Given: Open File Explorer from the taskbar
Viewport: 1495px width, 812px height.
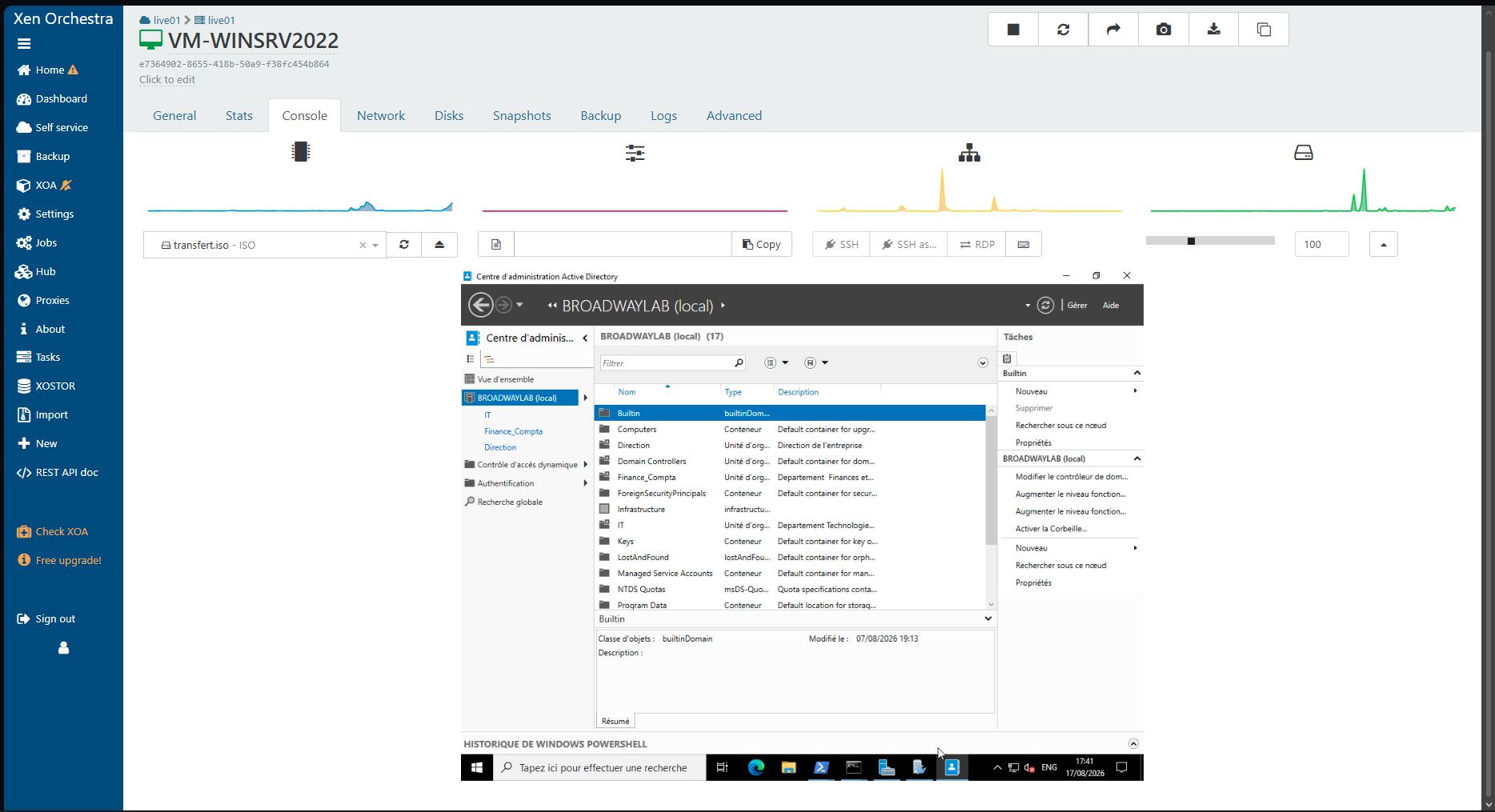Looking at the screenshot, I should tap(788, 767).
